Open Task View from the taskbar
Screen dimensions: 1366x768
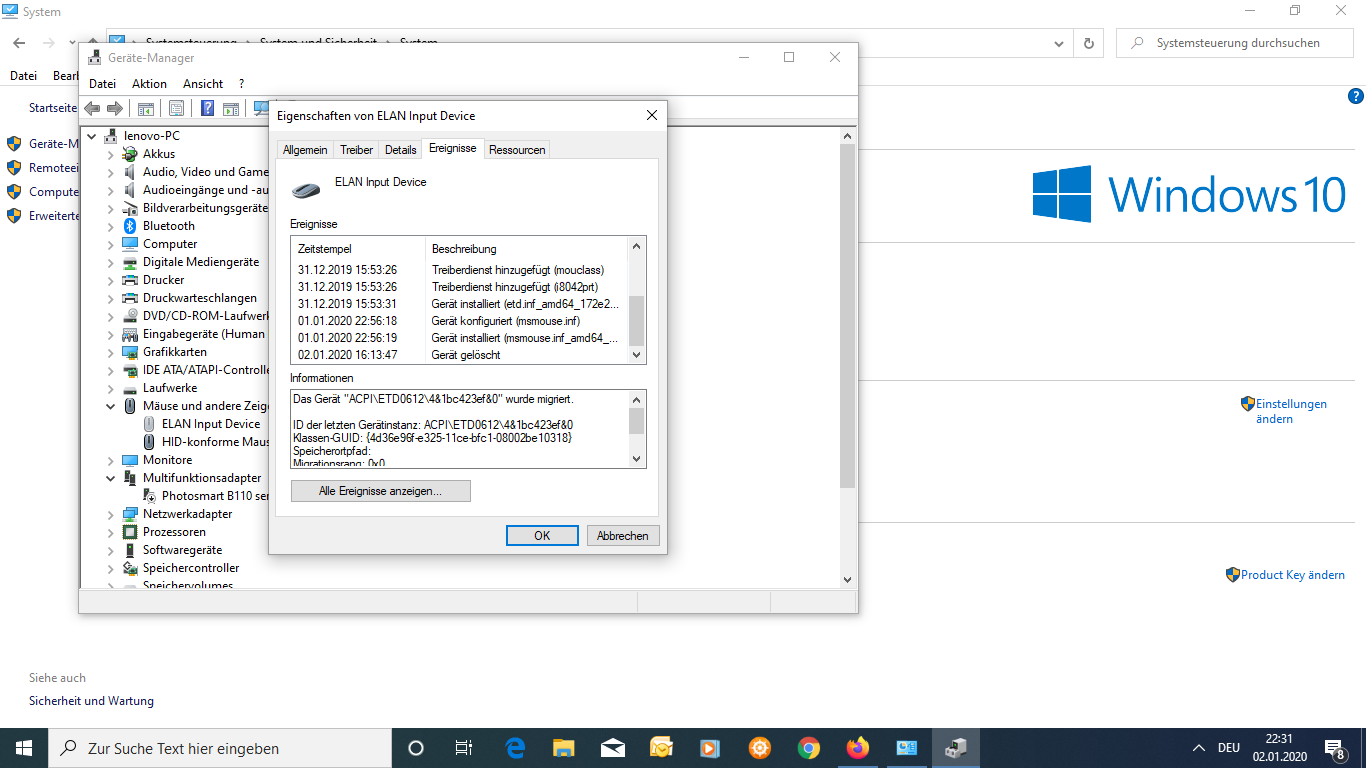[464, 748]
